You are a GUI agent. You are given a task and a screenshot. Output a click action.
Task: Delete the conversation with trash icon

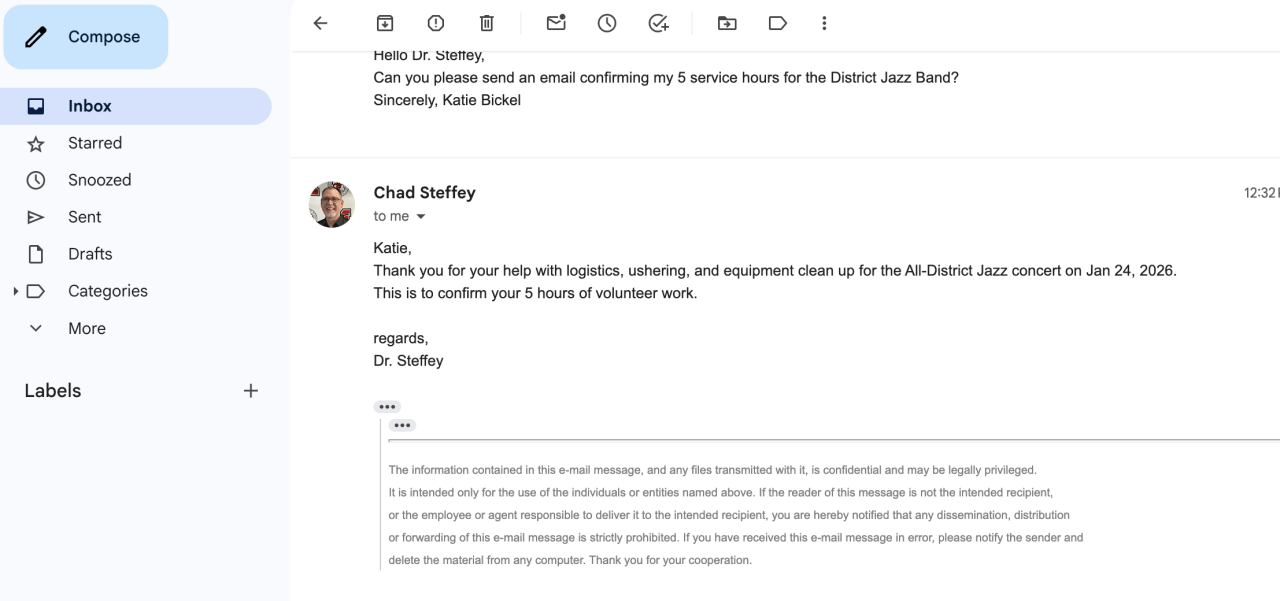click(x=486, y=23)
